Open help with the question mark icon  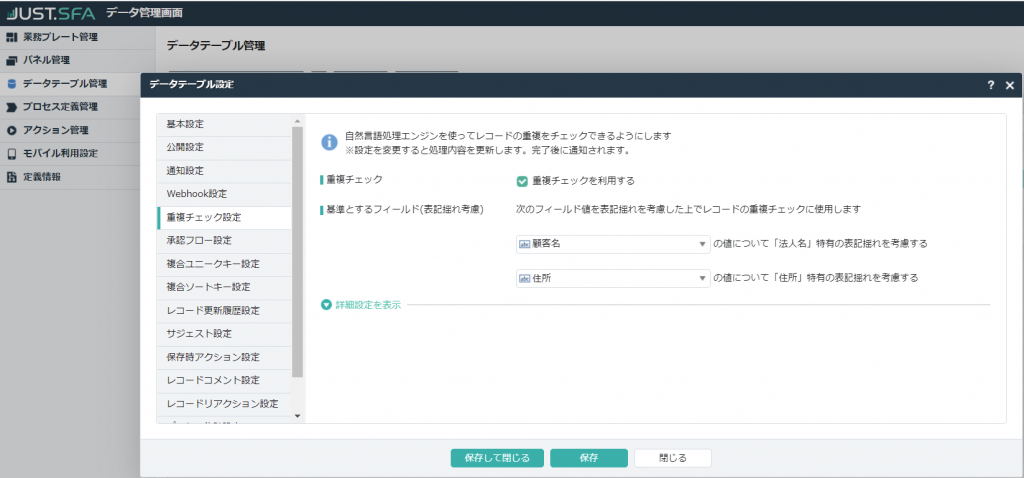tap(990, 86)
